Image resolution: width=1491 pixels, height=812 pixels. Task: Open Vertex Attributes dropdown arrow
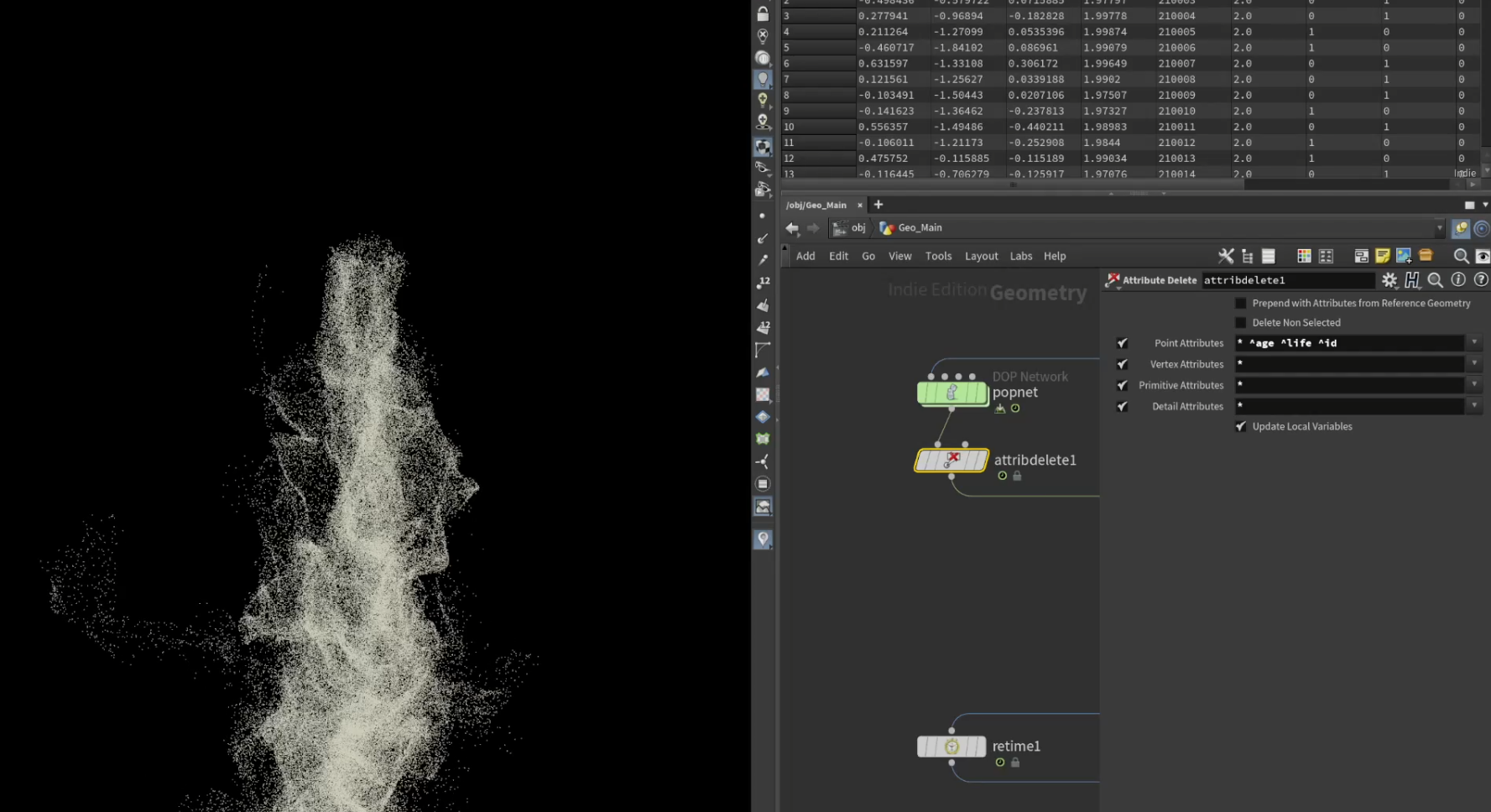[1474, 363]
